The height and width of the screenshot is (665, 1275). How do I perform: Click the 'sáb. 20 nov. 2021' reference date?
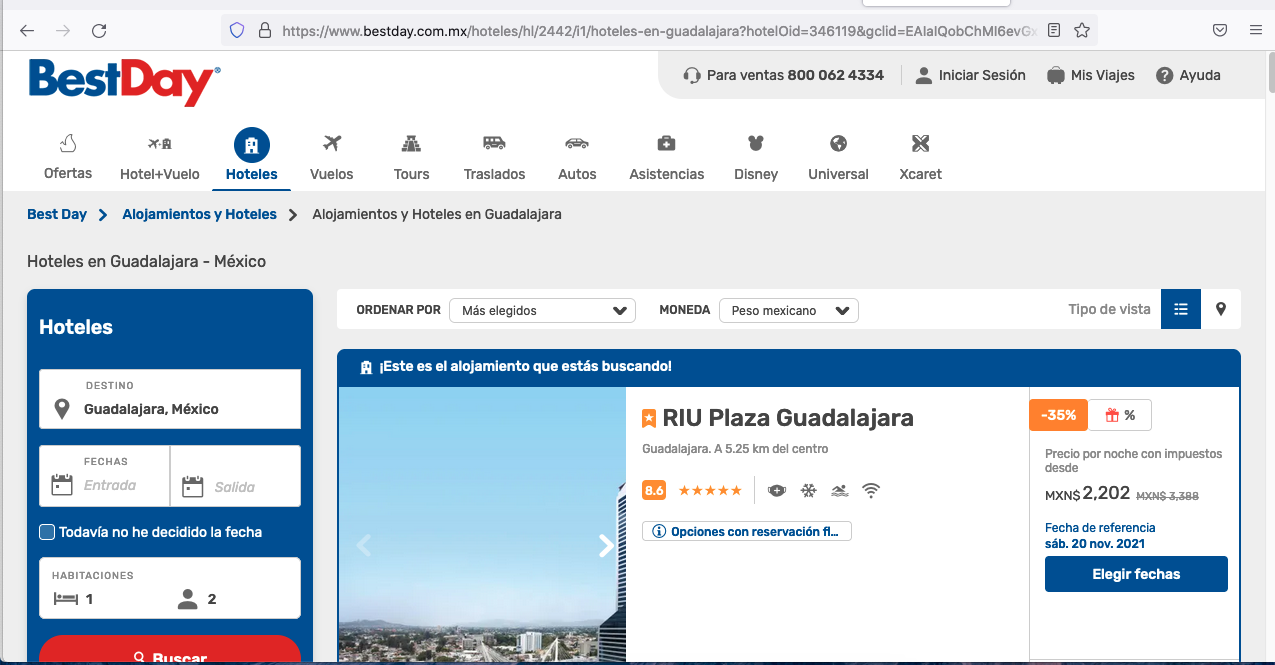1095,544
